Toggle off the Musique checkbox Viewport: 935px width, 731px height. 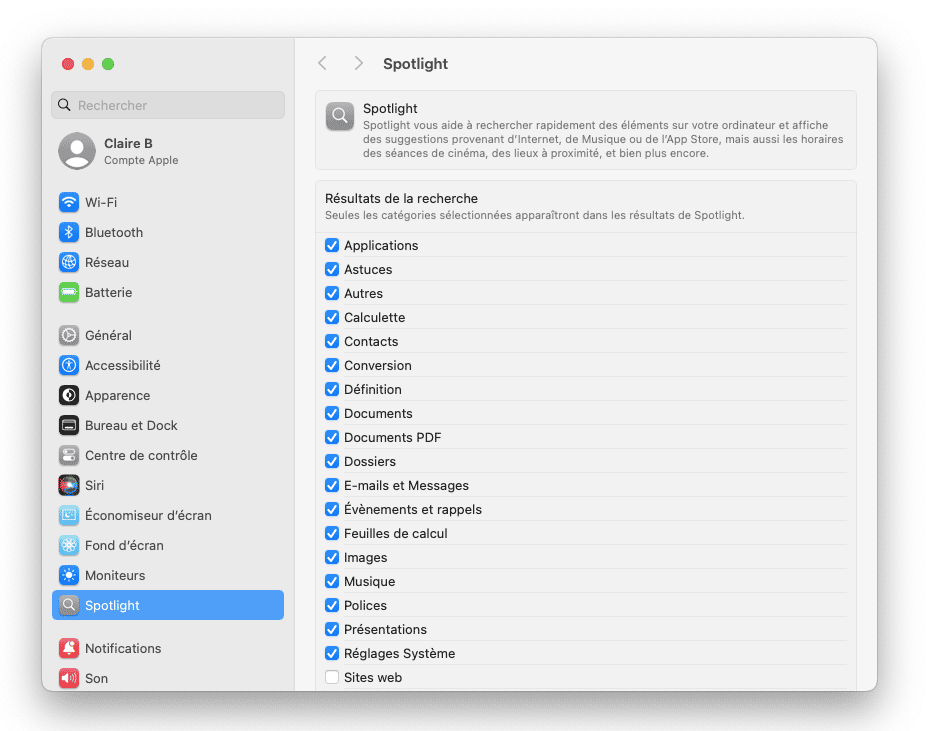(x=332, y=581)
